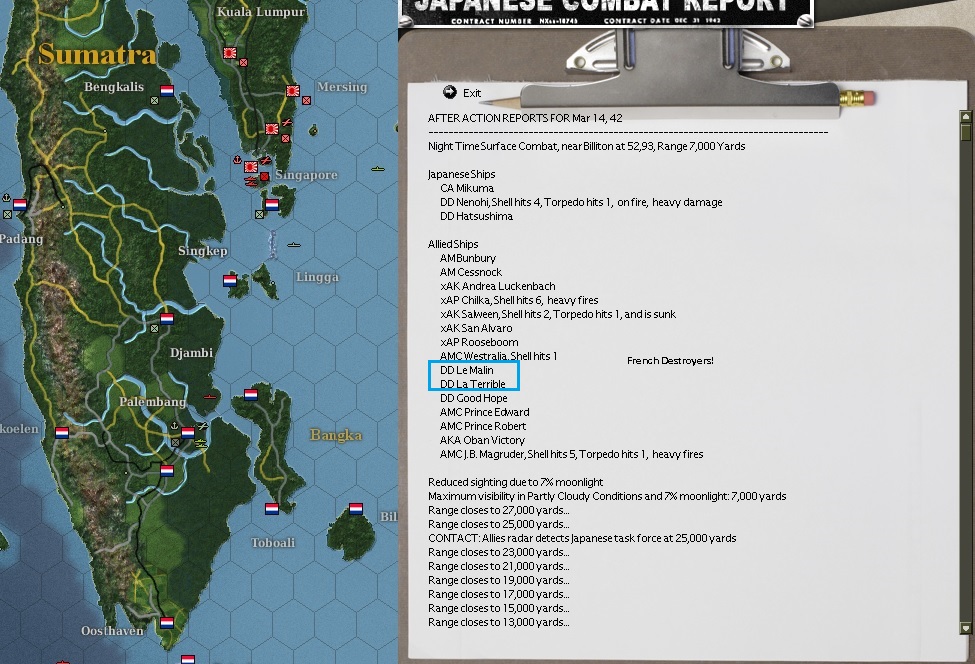Click the Dutch flag at Bengkalis

(167, 91)
